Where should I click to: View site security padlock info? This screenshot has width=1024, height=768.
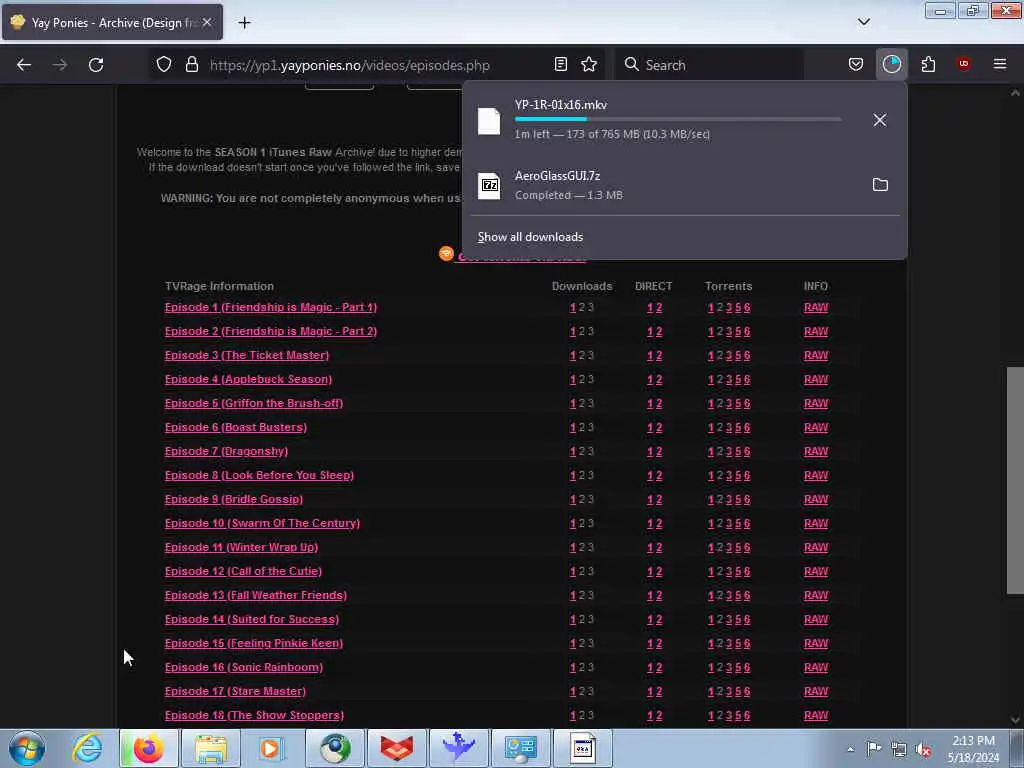coord(191,64)
